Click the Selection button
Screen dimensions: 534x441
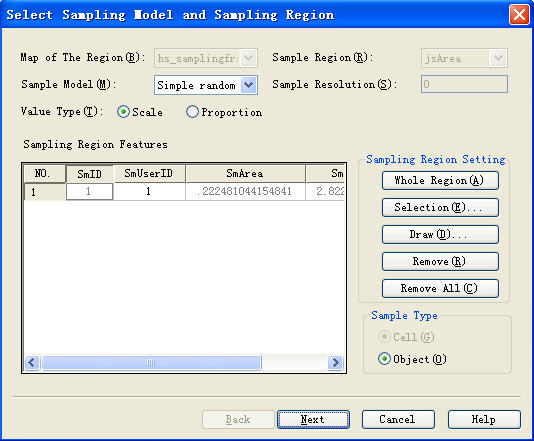(440, 207)
